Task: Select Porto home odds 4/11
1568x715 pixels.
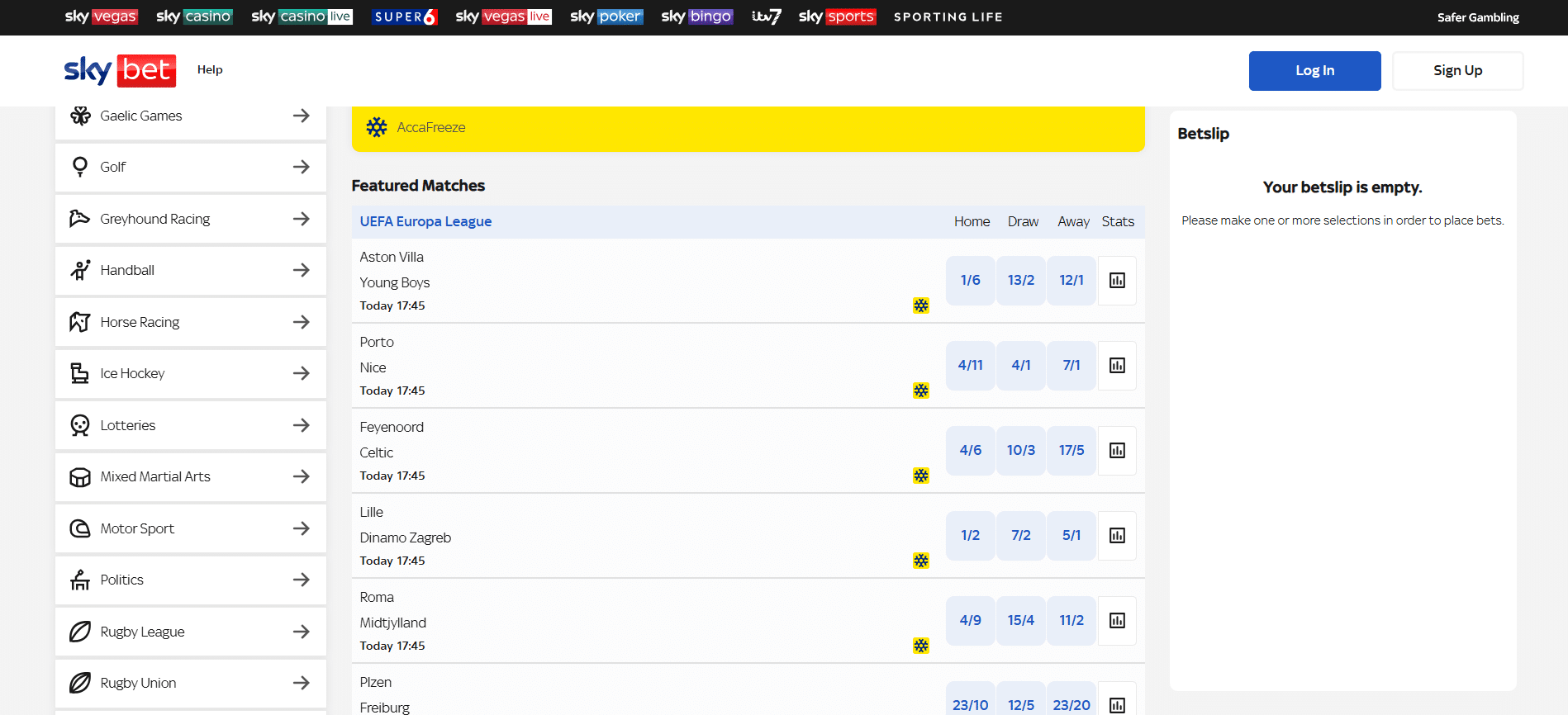Action: (x=970, y=366)
